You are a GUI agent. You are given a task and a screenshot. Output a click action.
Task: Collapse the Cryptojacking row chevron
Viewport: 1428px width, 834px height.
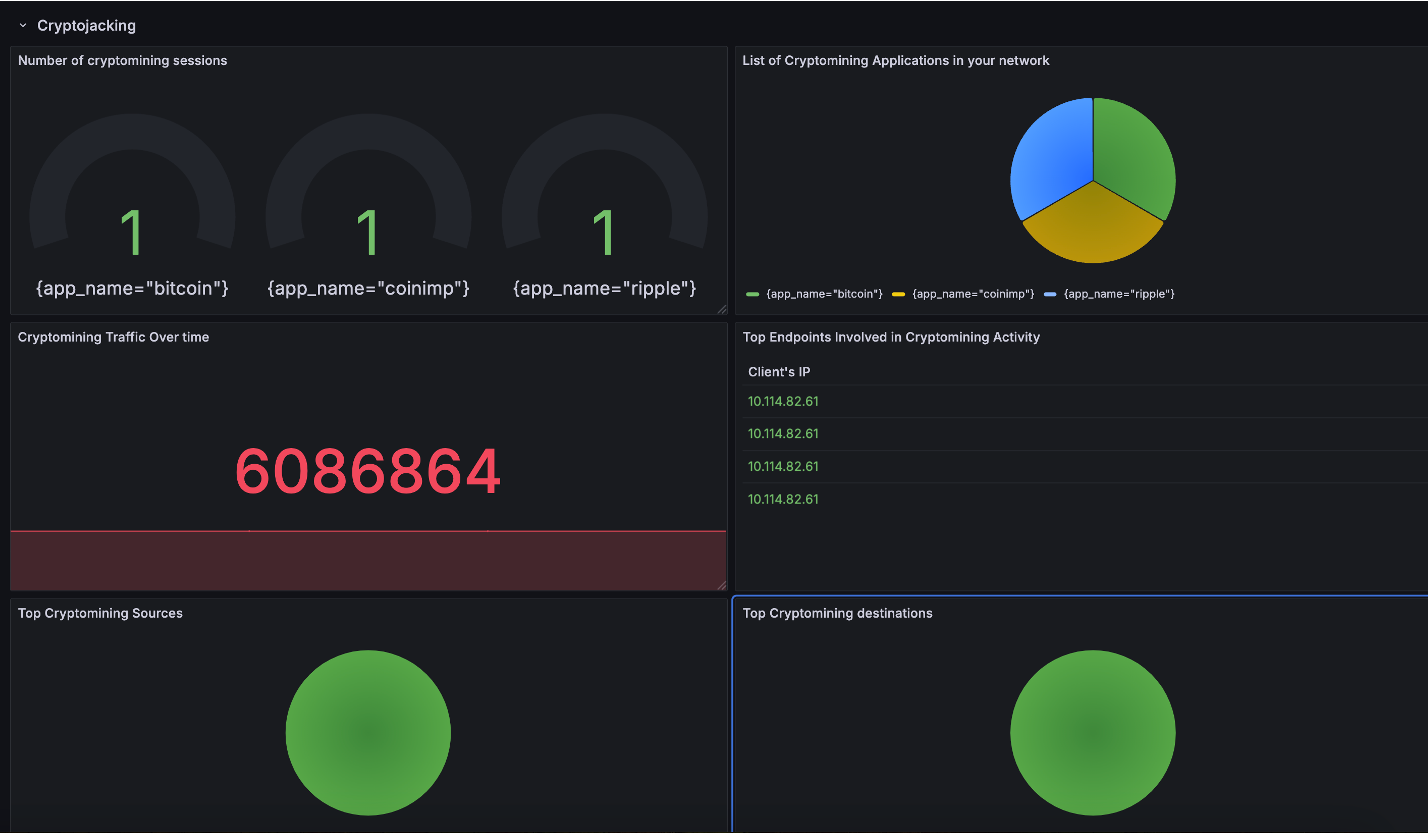[23, 26]
